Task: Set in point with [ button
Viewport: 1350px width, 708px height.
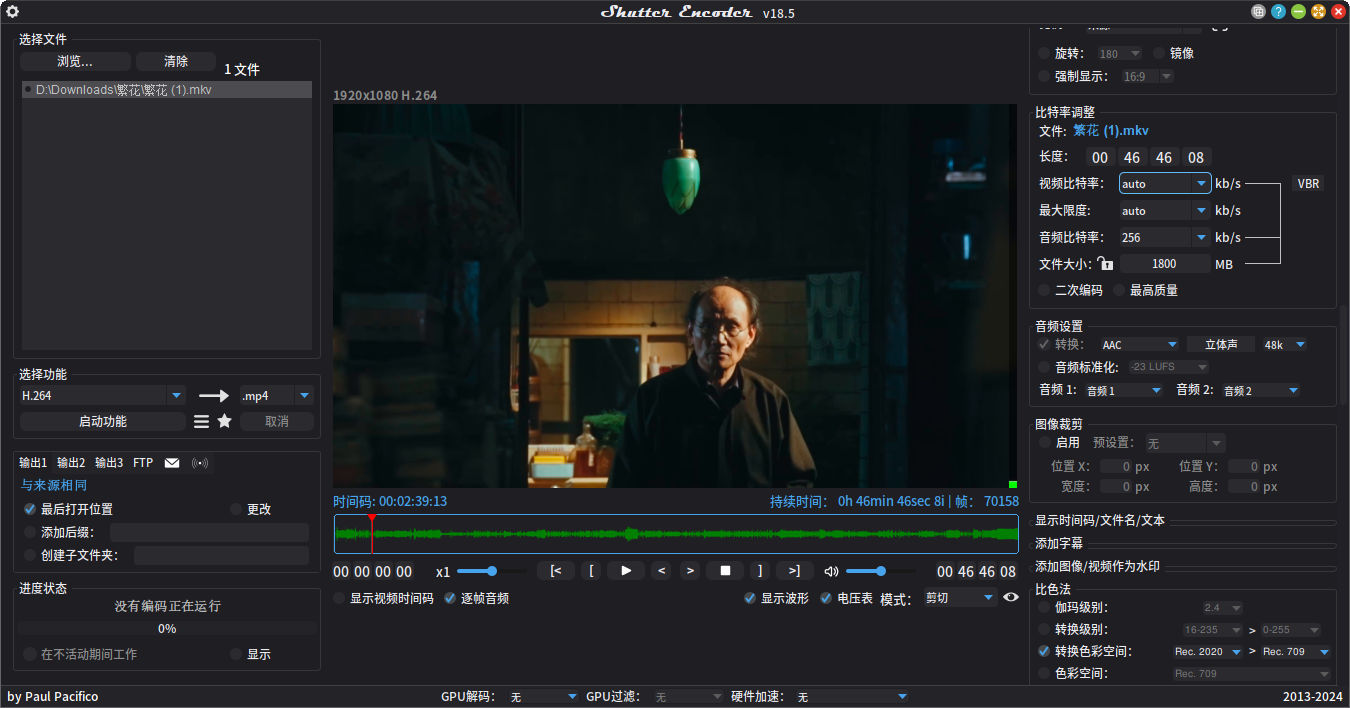Action: [x=591, y=571]
